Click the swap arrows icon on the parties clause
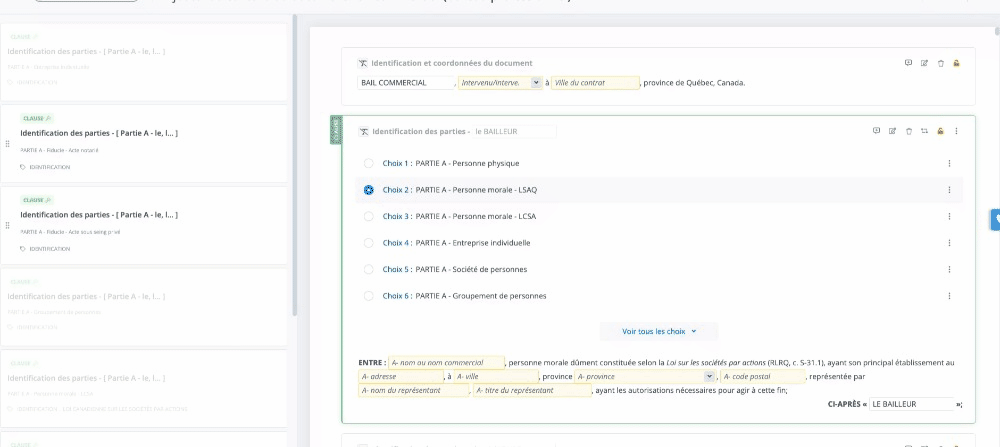Image resolution: width=1000 pixels, height=447 pixels. point(924,131)
